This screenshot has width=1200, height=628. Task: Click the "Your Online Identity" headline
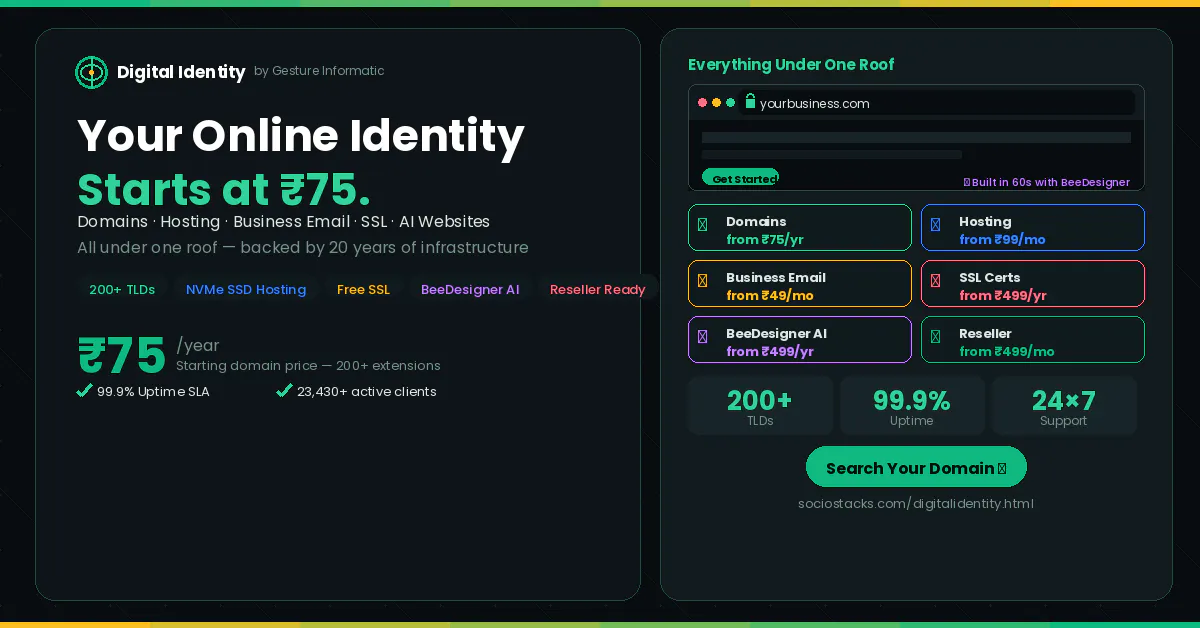301,135
